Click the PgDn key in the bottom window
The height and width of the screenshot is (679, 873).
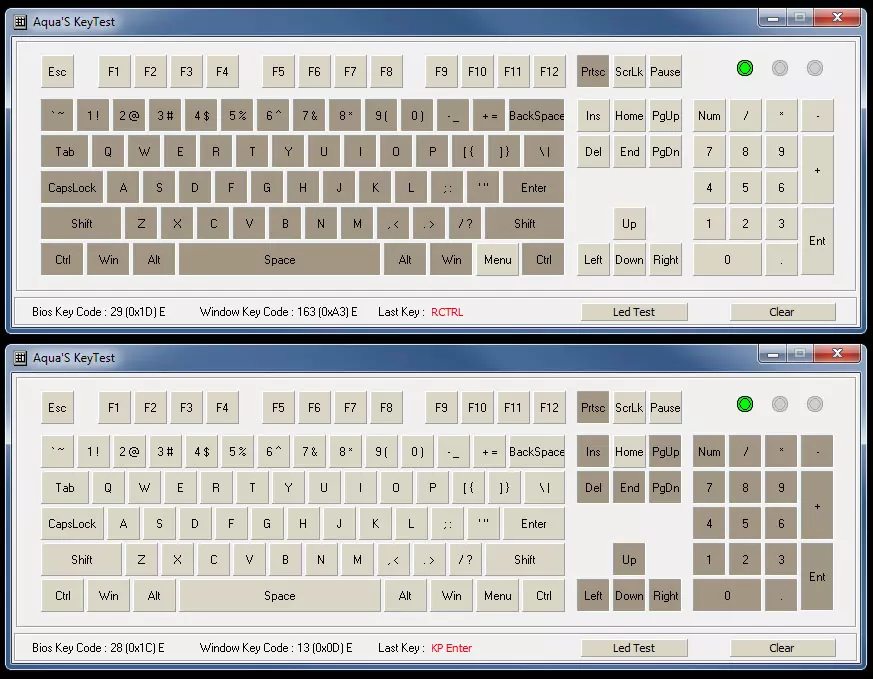[x=665, y=488]
